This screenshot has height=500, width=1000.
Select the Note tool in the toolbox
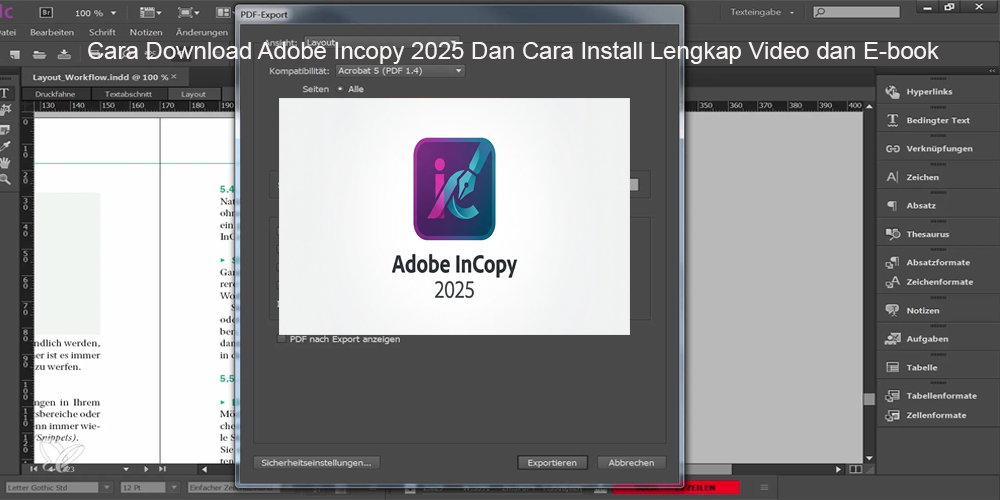[x=5, y=129]
